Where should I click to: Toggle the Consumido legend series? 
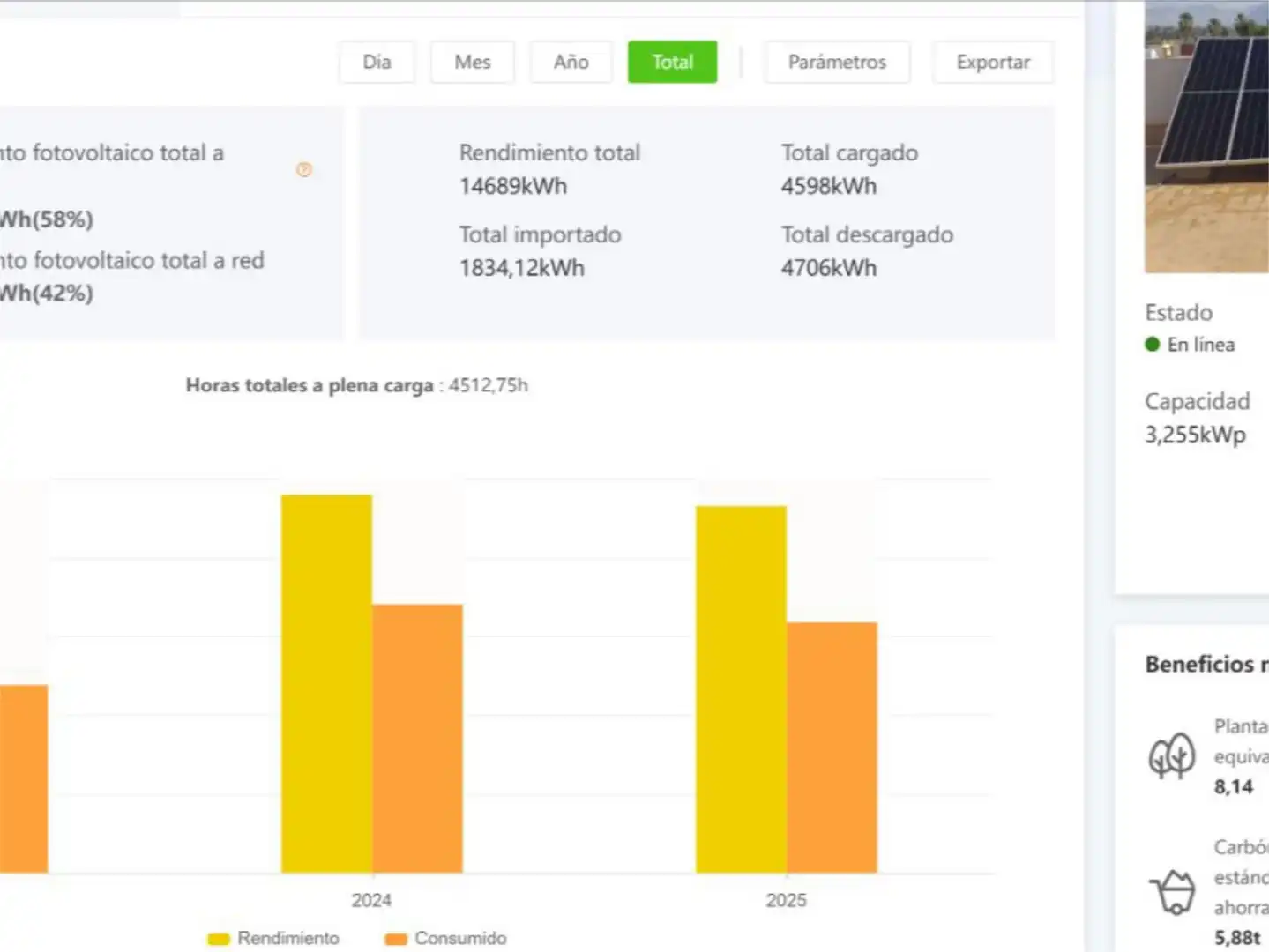click(x=446, y=939)
